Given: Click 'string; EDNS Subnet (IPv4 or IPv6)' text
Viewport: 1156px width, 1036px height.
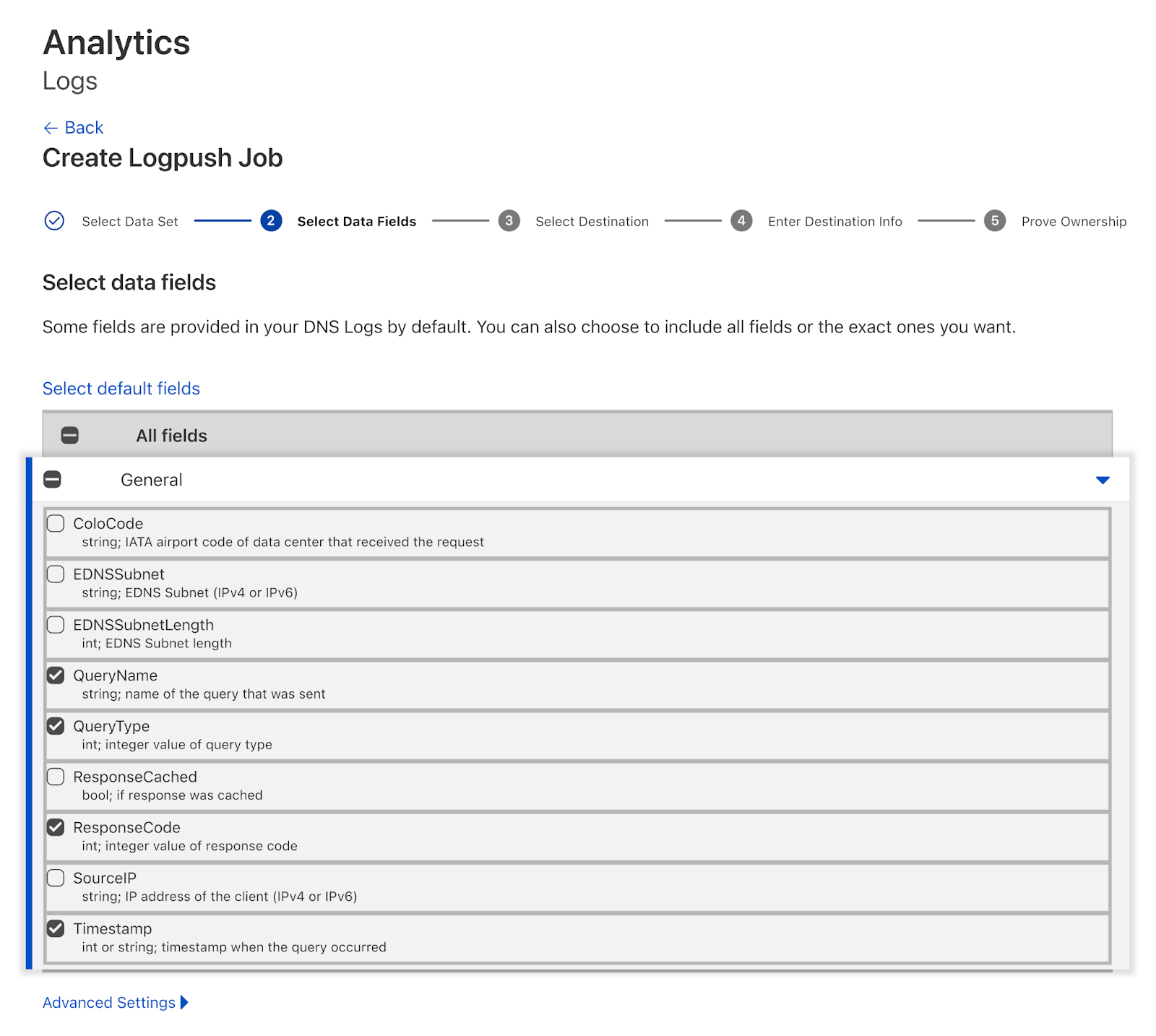Looking at the screenshot, I should (189, 592).
